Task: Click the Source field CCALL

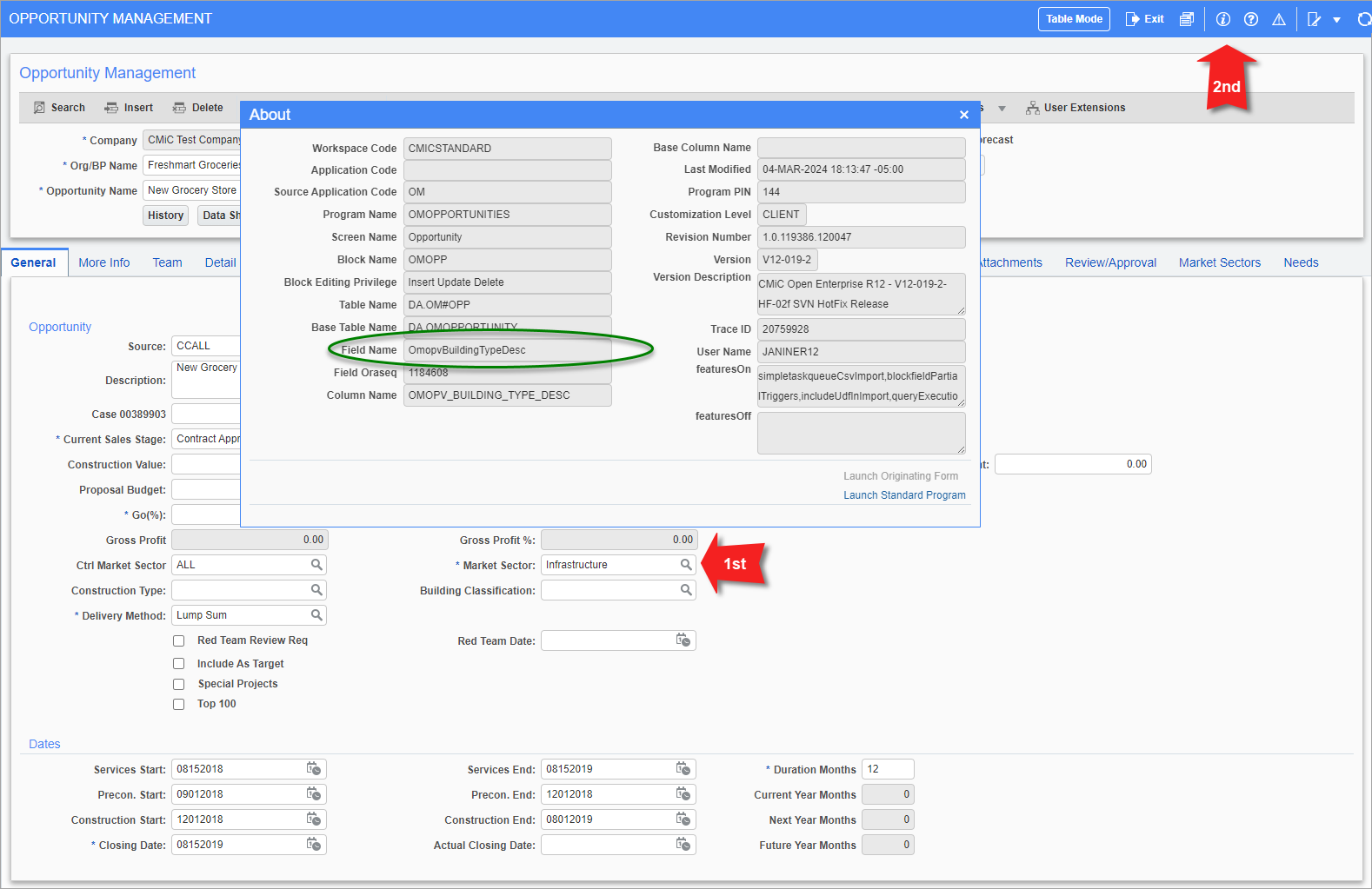Action: [x=205, y=346]
